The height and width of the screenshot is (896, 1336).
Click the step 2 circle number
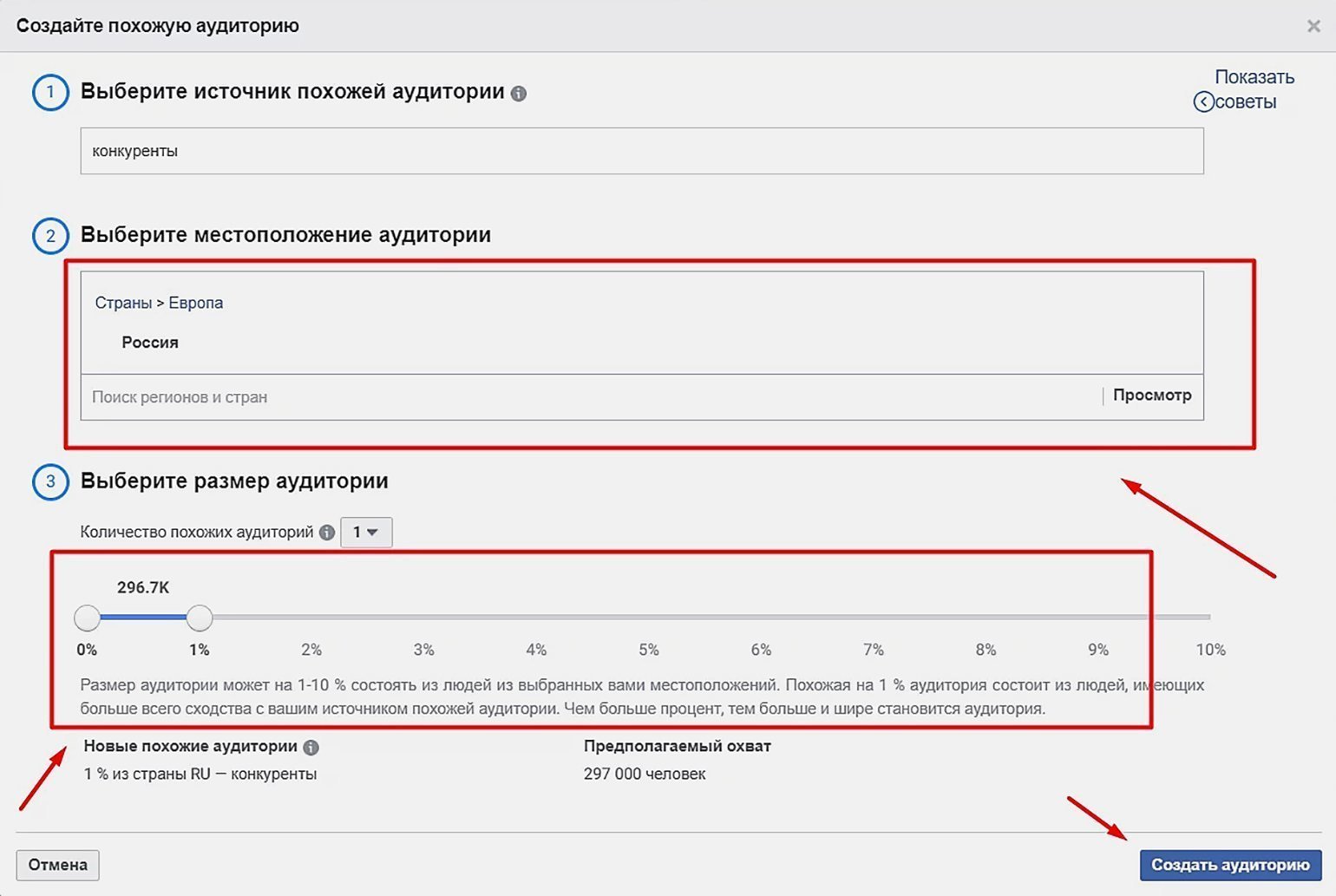click(50, 236)
